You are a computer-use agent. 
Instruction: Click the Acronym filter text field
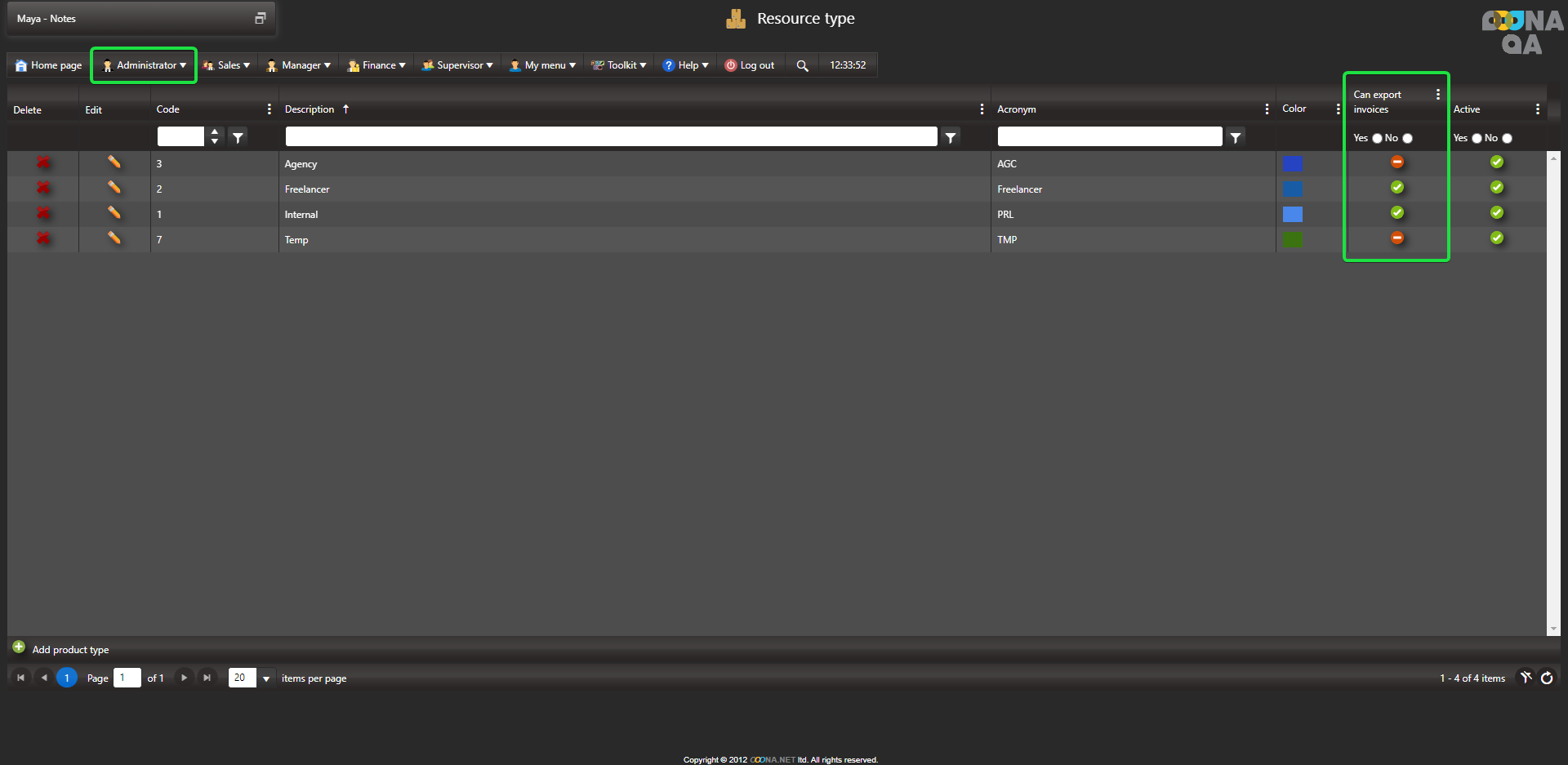click(x=1109, y=137)
